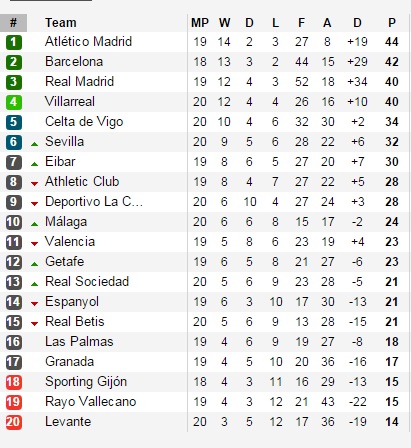Click the red rank 18 badge

point(14,382)
